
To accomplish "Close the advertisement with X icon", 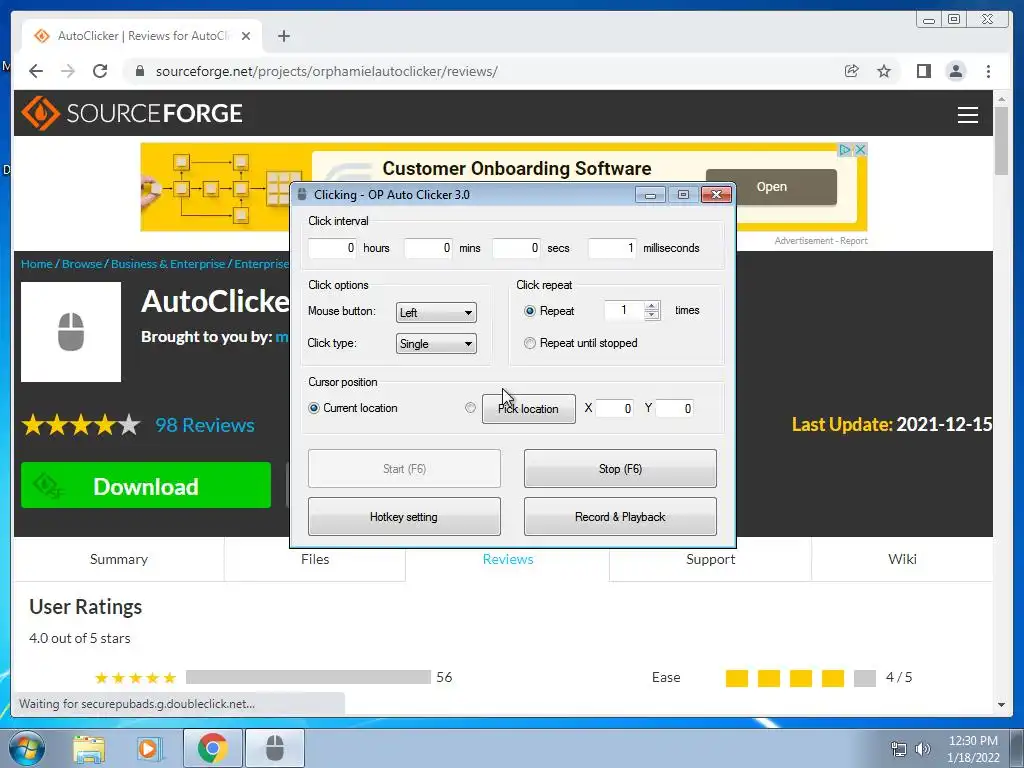I will click(x=861, y=150).
